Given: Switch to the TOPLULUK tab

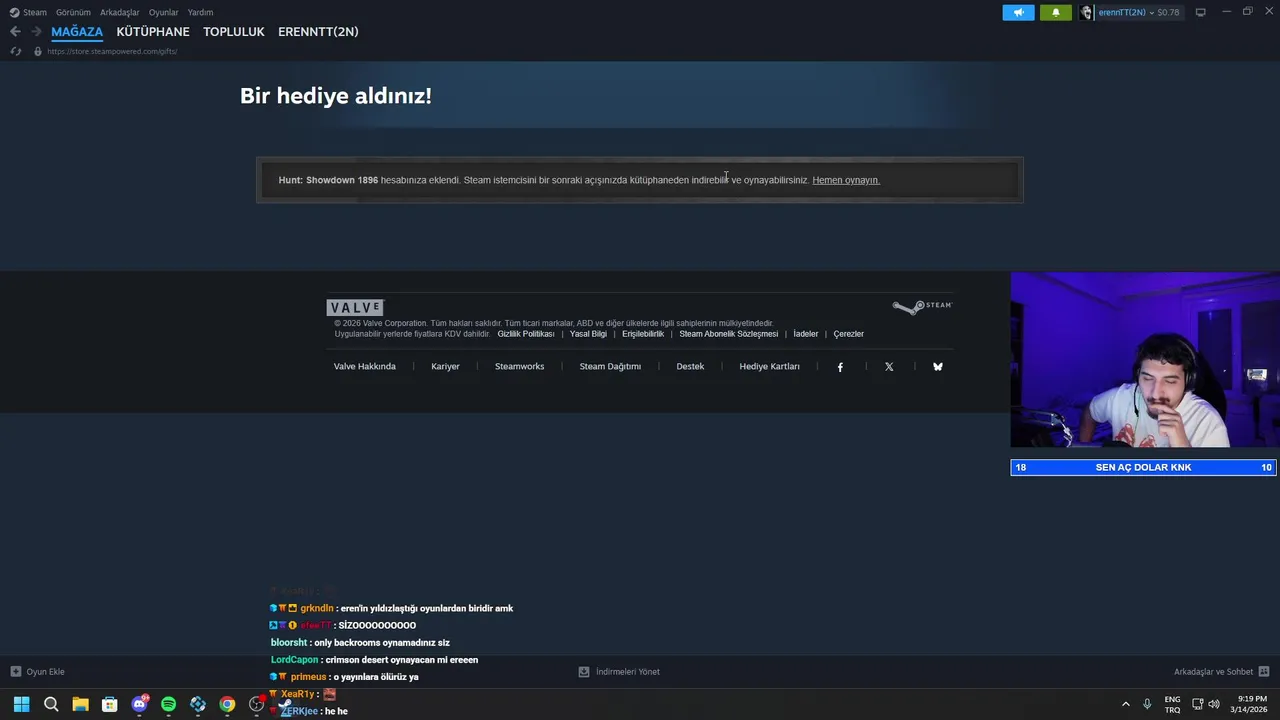Looking at the screenshot, I should 234,32.
